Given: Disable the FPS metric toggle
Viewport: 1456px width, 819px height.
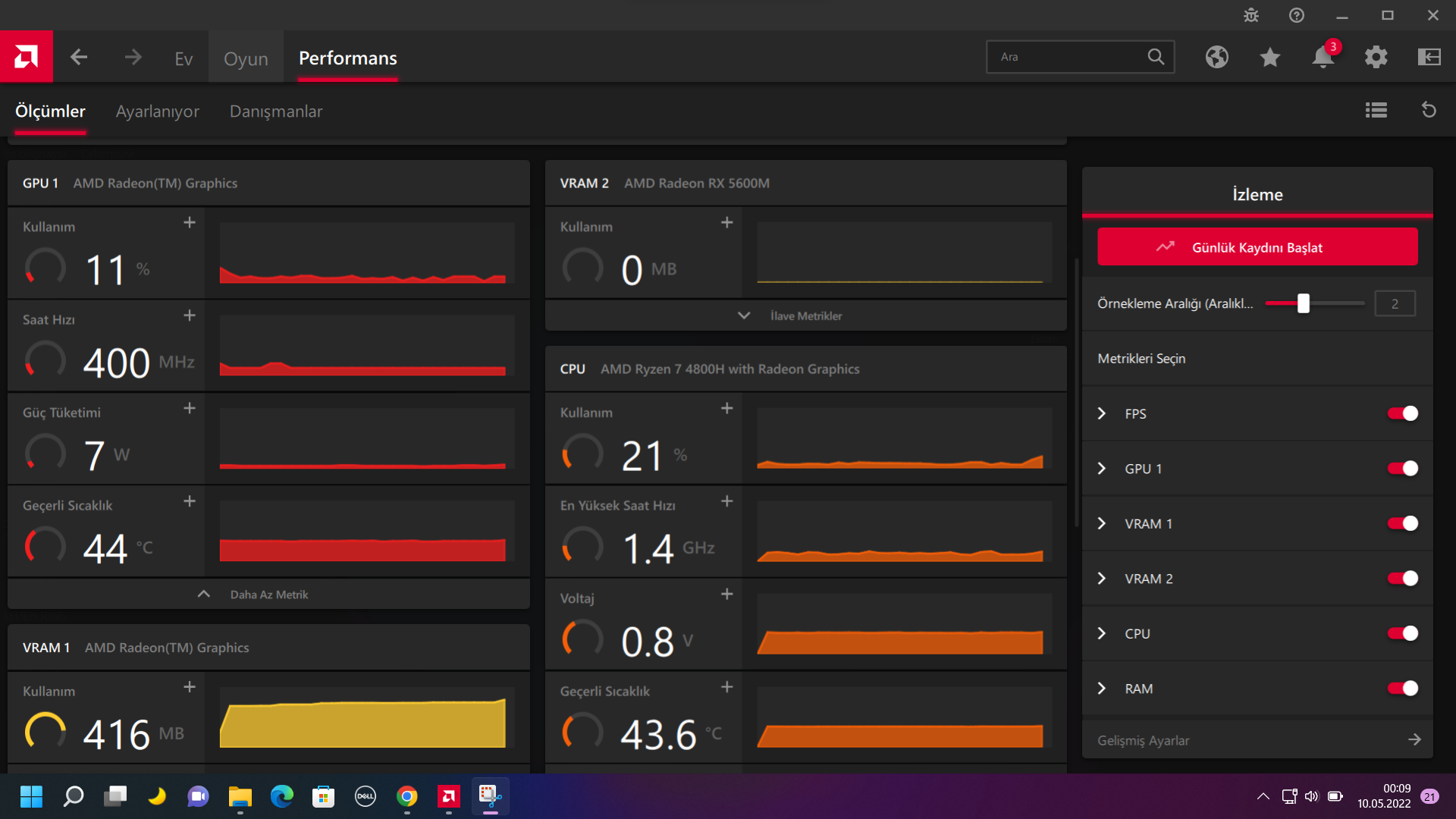Looking at the screenshot, I should point(1402,413).
